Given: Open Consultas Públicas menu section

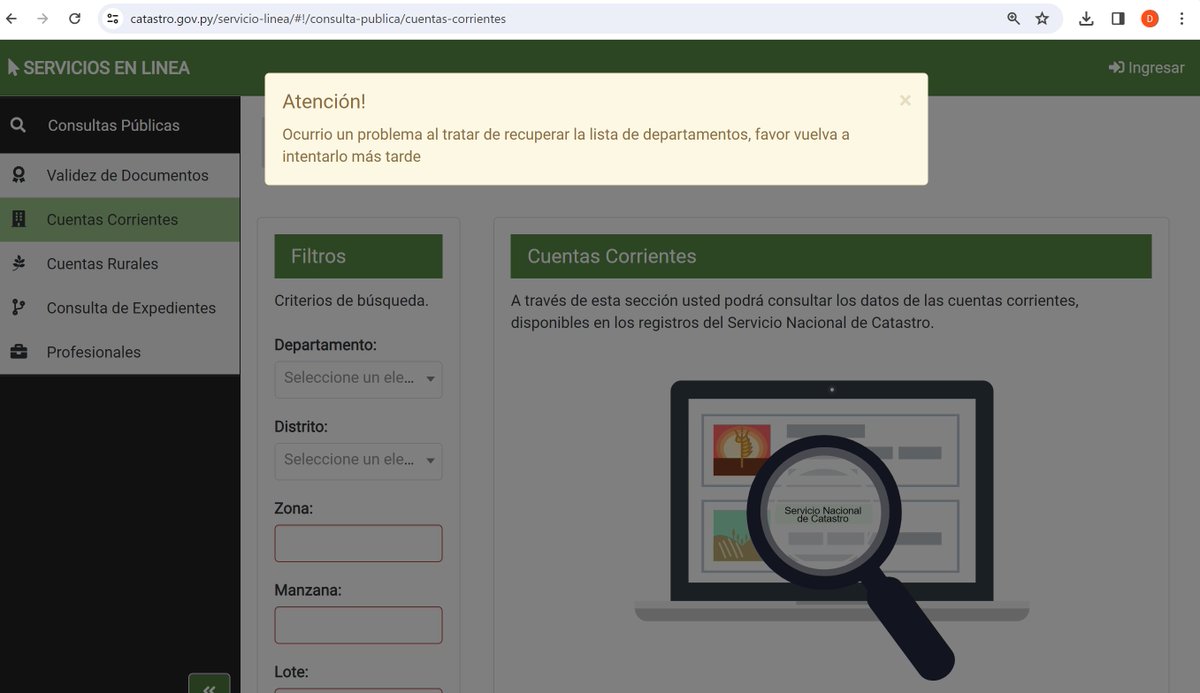Looking at the screenshot, I should 120,125.
